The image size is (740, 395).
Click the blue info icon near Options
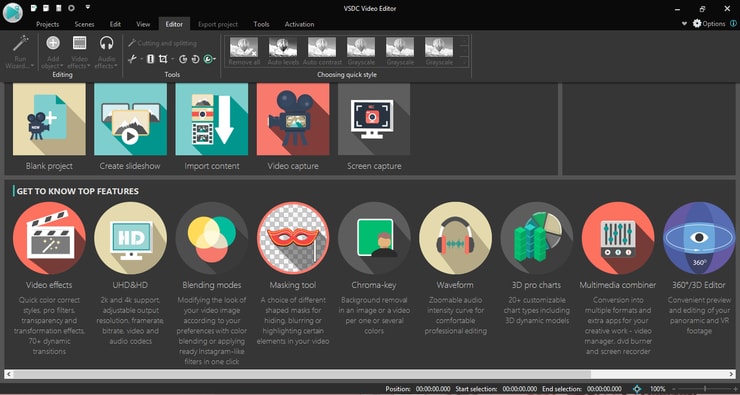733,24
